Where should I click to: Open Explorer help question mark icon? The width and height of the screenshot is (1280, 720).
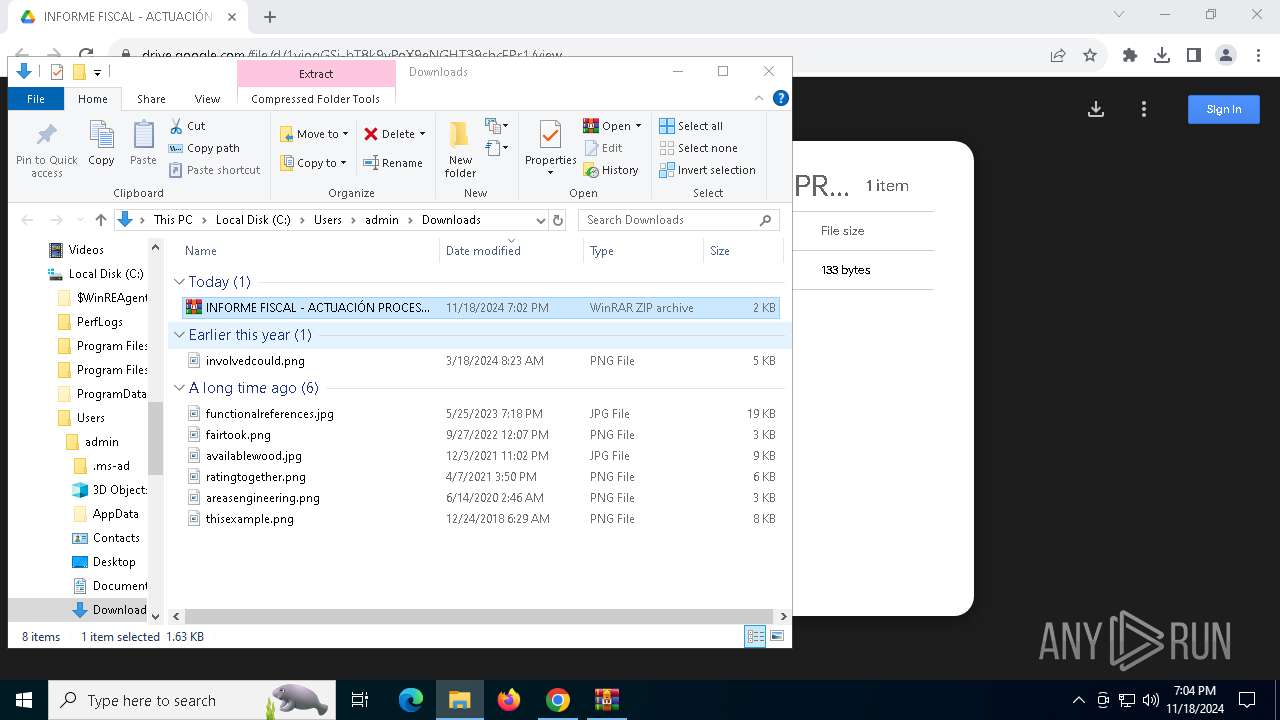coord(781,98)
